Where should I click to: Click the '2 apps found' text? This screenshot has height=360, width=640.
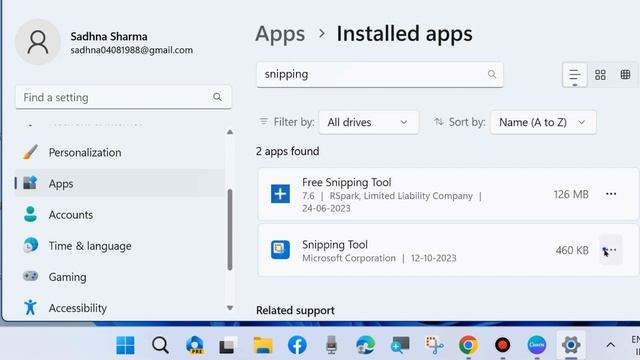287,151
